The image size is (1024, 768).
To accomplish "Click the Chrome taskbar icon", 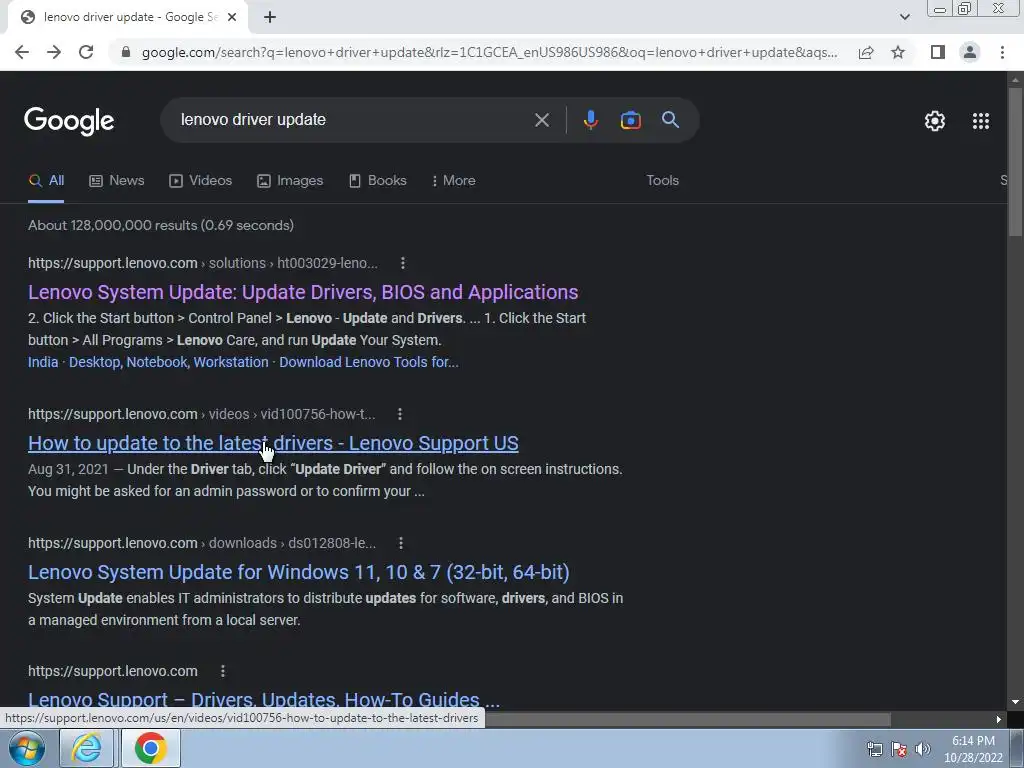I will click(x=150, y=748).
